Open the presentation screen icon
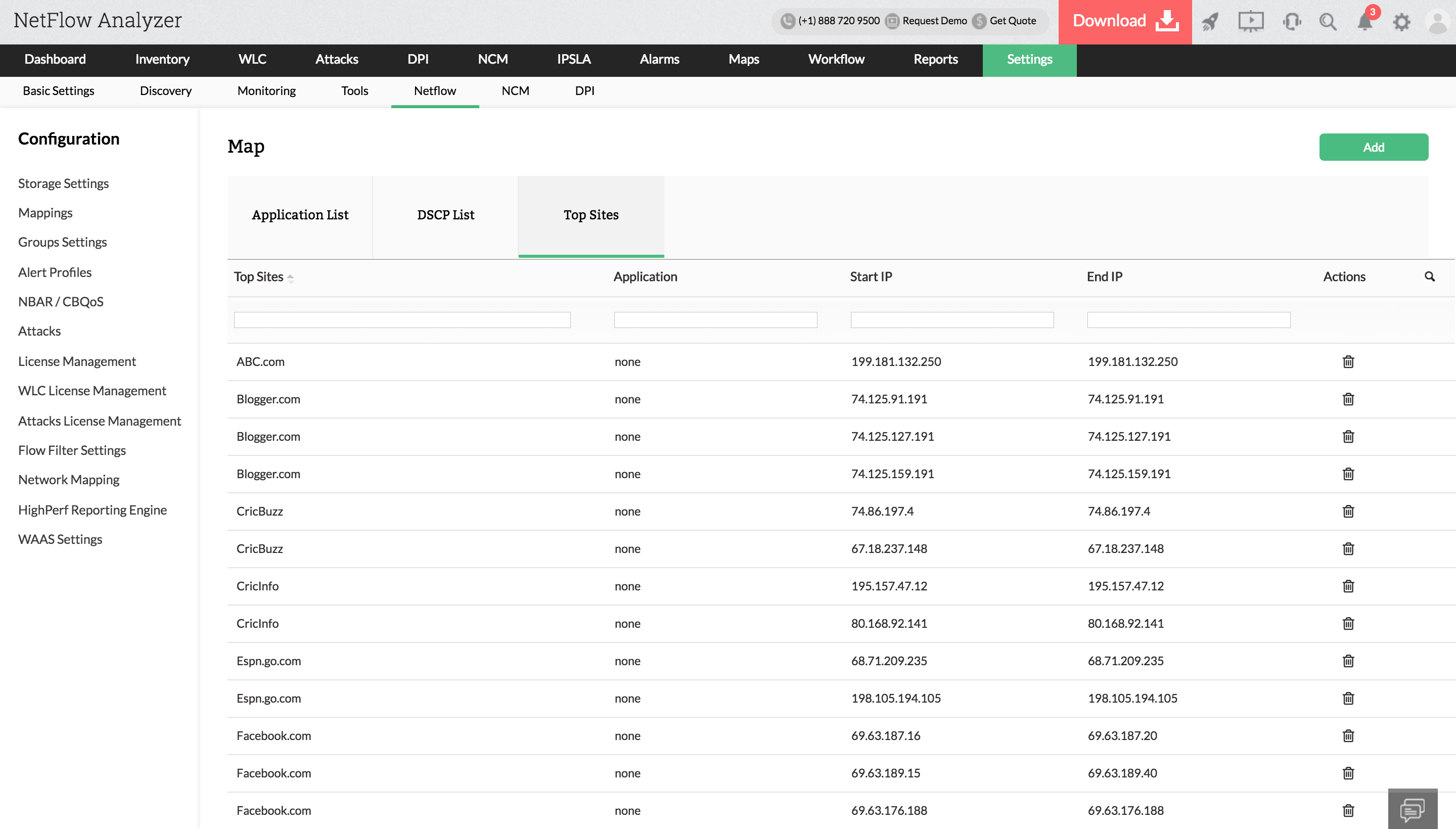1456x829 pixels. (1250, 22)
